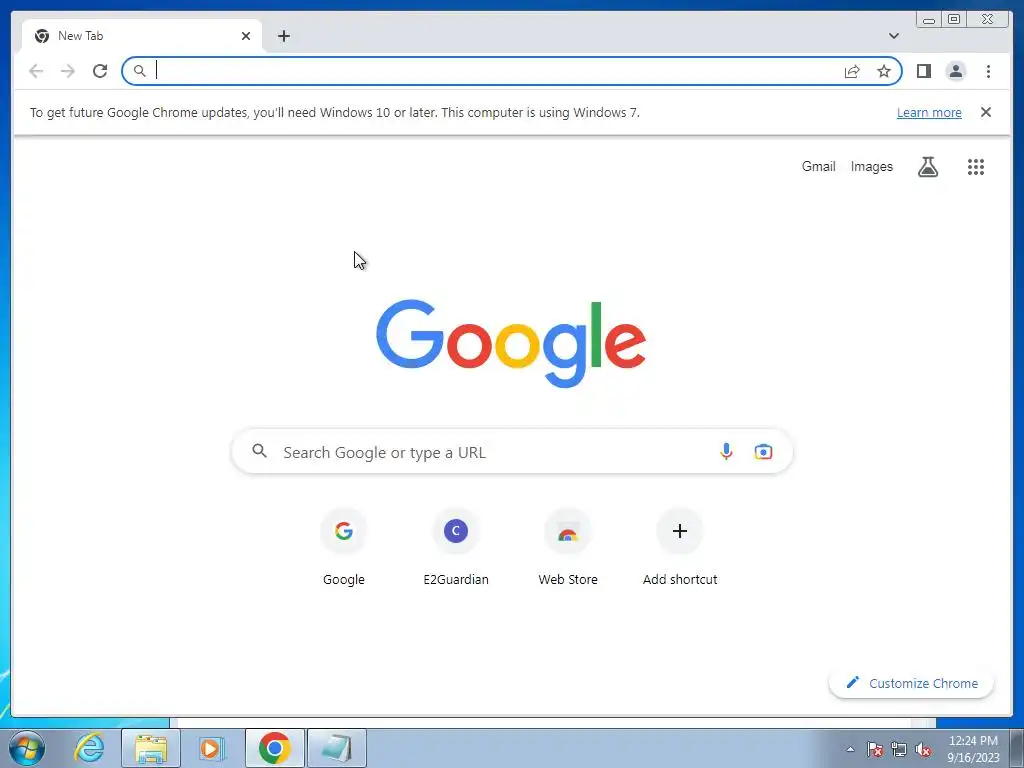1024x768 pixels.
Task: Click the Learn more link
Action: click(x=929, y=112)
